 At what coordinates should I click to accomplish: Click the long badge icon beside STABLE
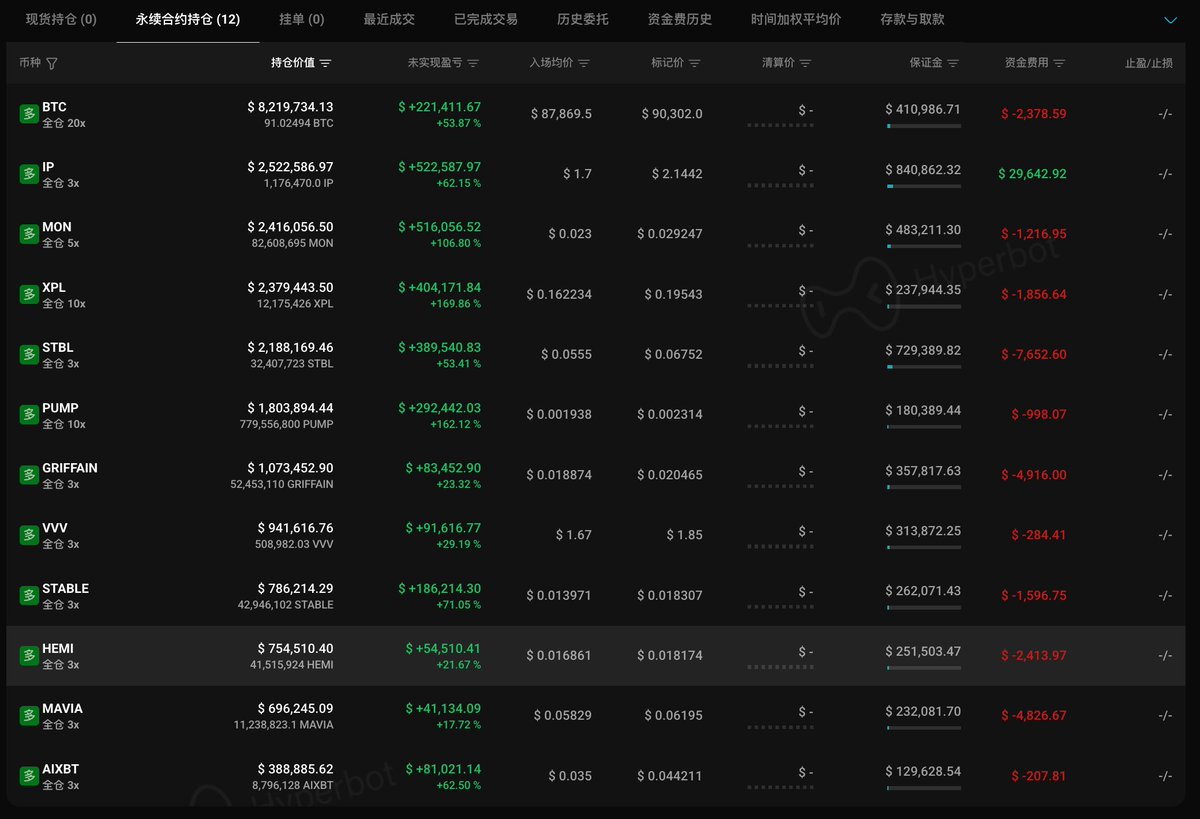(29, 595)
